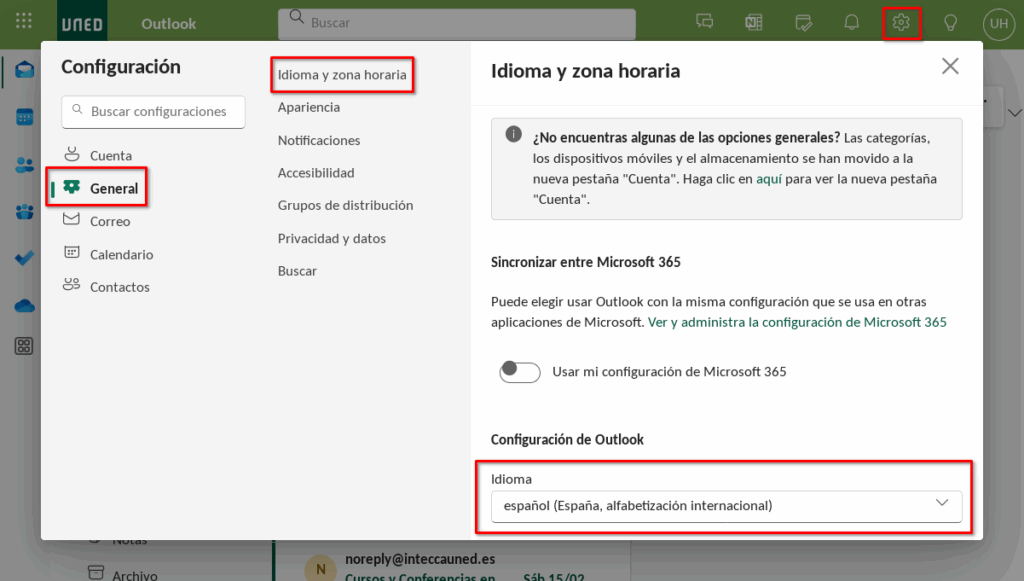
Task: Click the 'aquí' link in info banner
Action: [768, 179]
